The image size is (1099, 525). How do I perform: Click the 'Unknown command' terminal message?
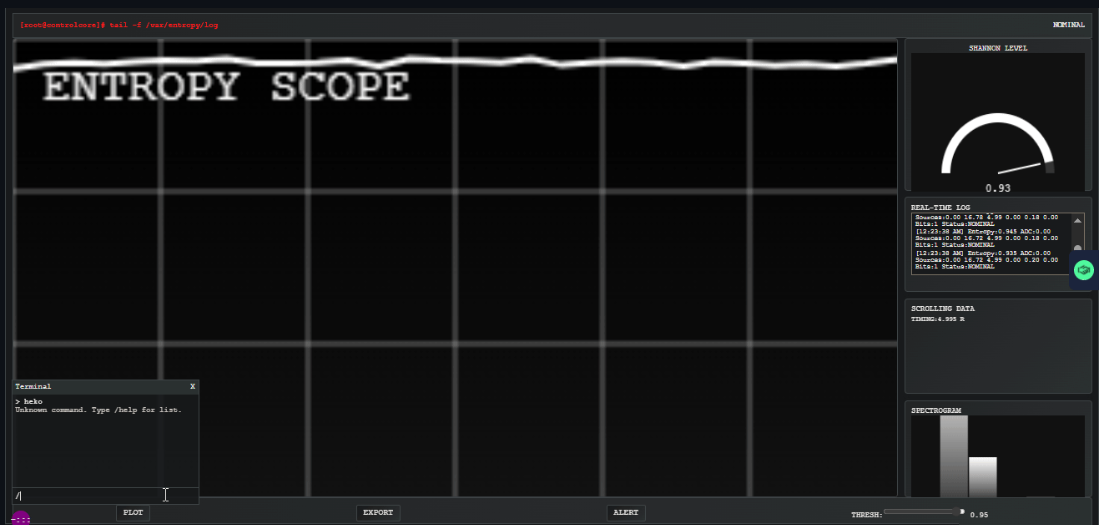tap(98, 409)
